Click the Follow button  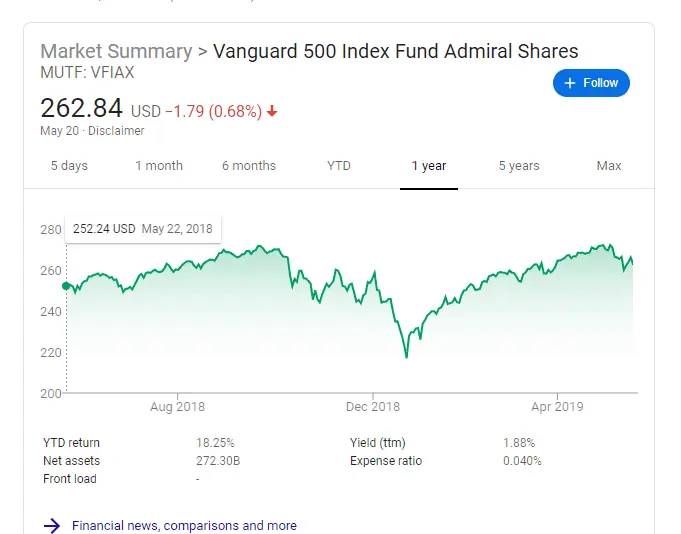591,83
